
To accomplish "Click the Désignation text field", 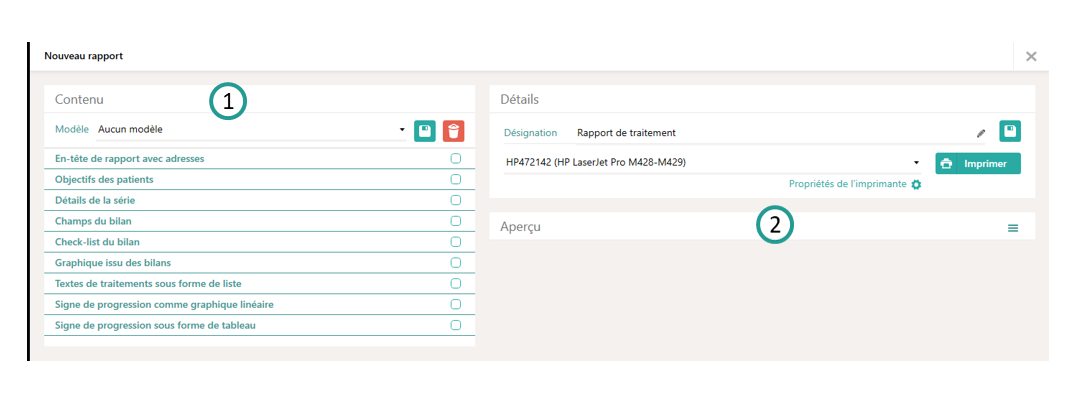I will [x=770, y=132].
